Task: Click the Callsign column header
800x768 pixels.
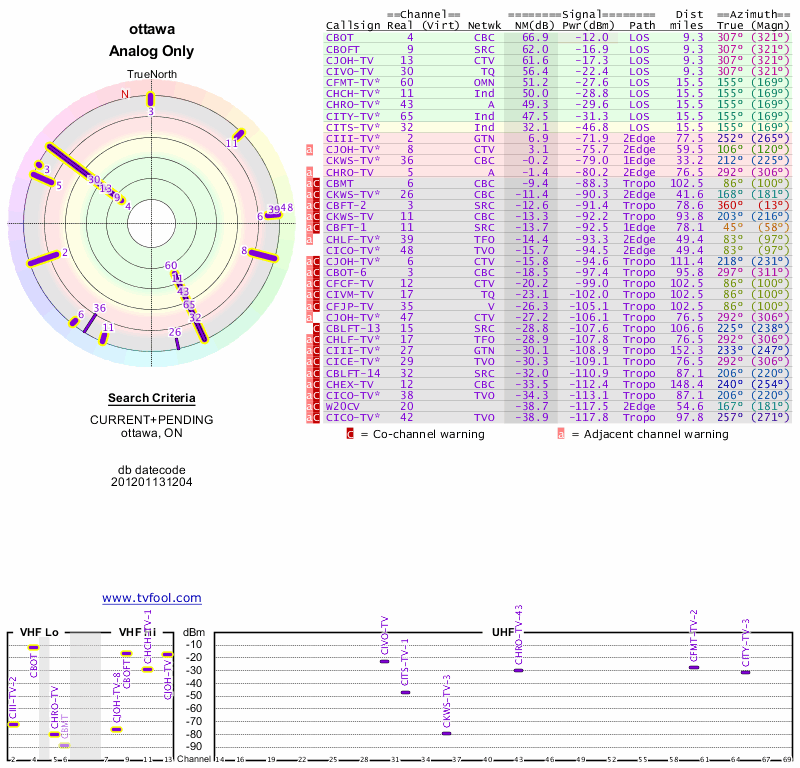Action: pyautogui.click(x=353, y=26)
